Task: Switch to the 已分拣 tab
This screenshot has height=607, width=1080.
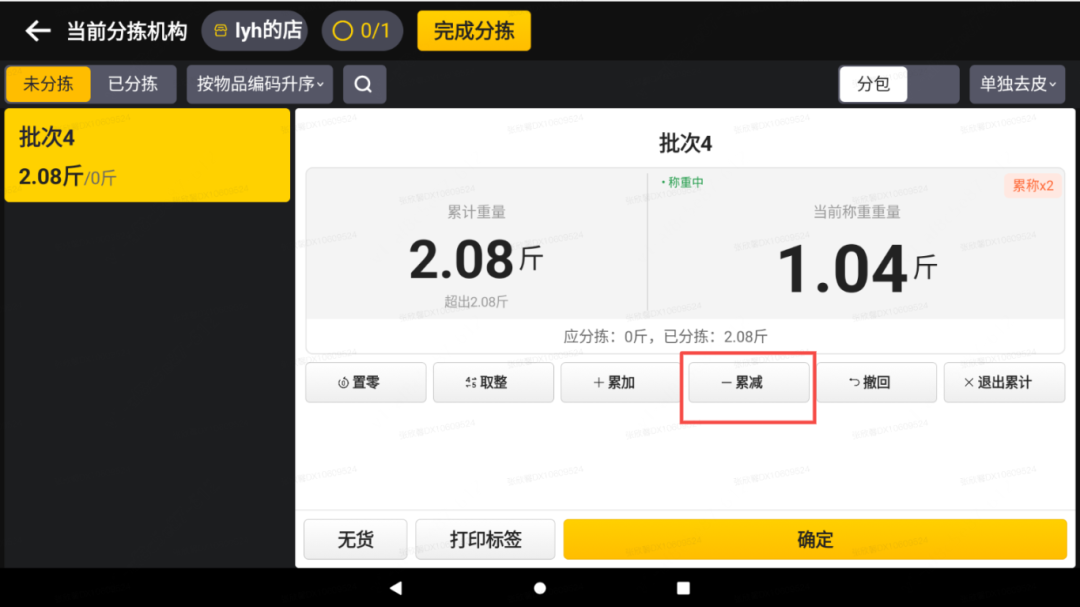Action: pos(133,84)
